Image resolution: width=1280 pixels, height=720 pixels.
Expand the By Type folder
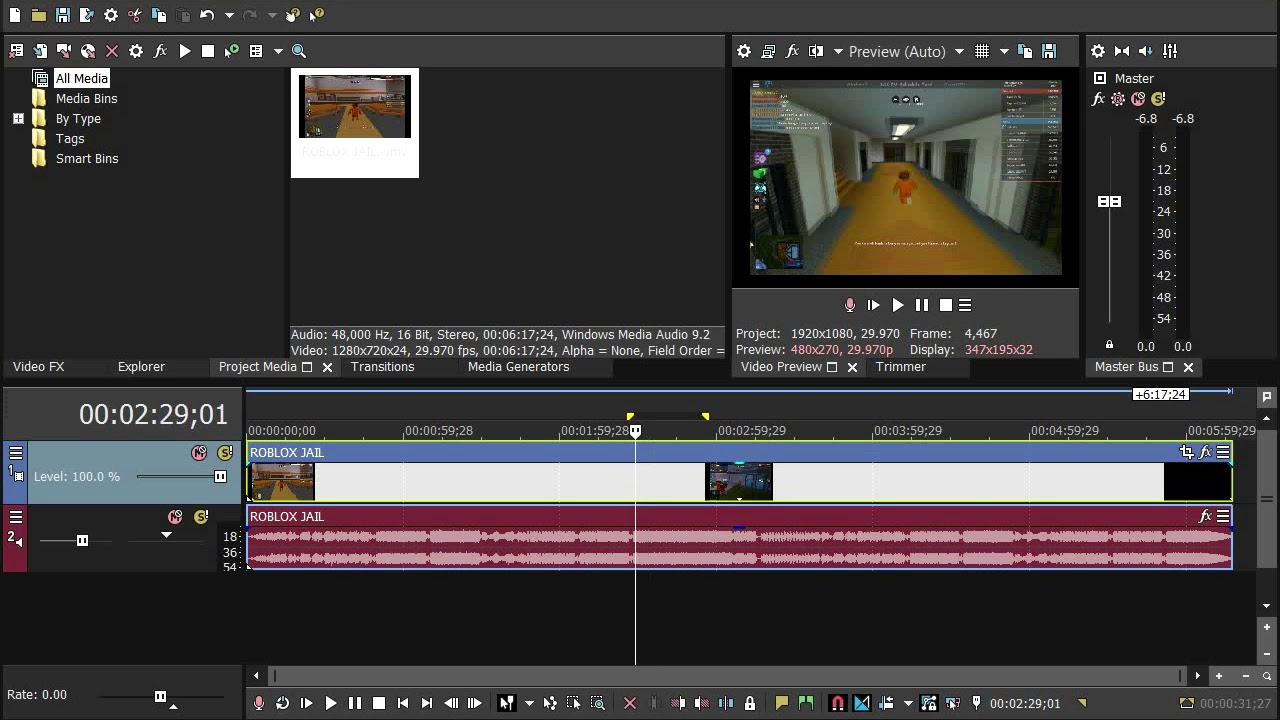[18, 118]
